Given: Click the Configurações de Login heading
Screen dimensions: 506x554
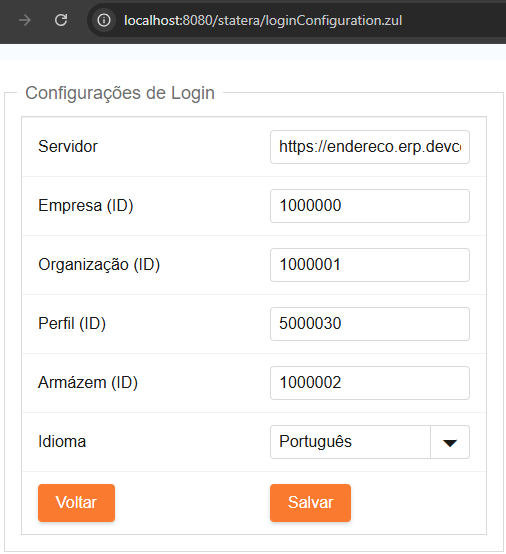Looking at the screenshot, I should 120,93.
